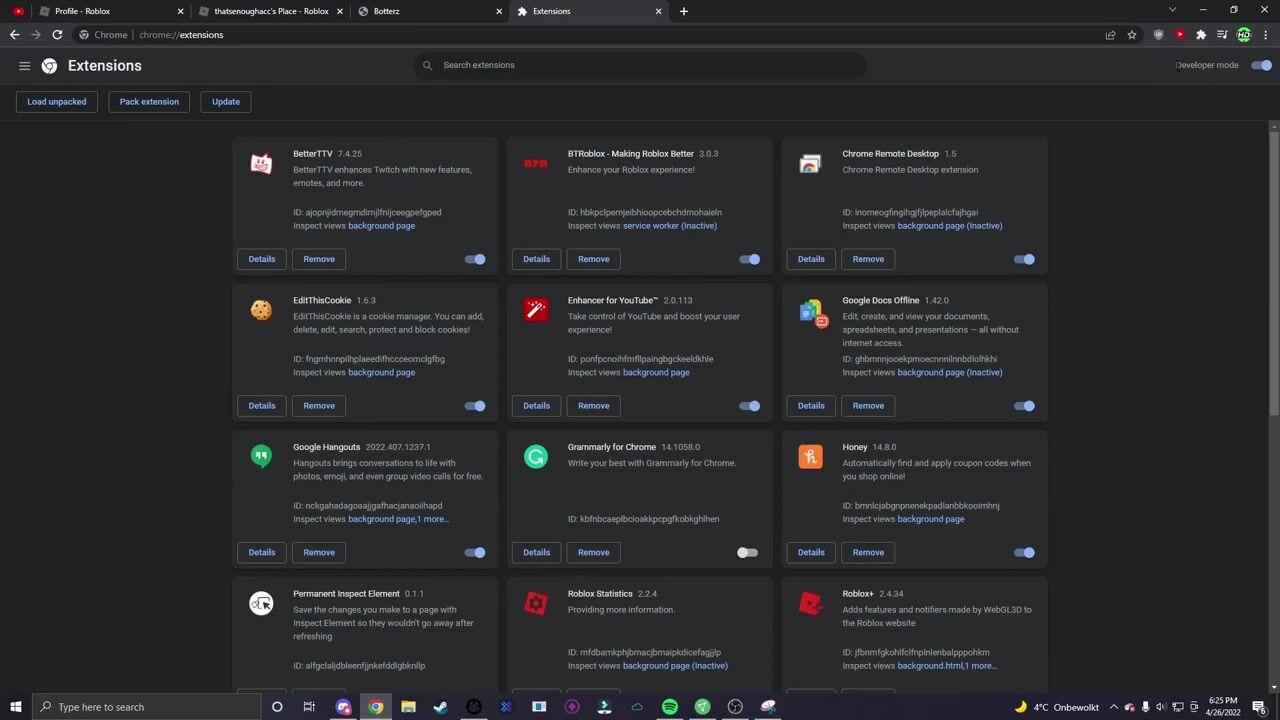
Task: Open the tab search chevron dropdown
Action: (1172, 10)
